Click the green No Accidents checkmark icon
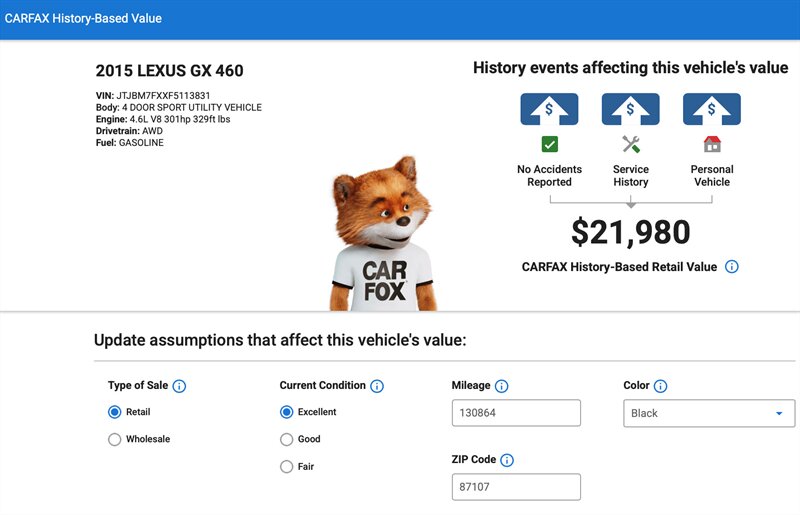This screenshot has height=515, width=800. [549, 144]
